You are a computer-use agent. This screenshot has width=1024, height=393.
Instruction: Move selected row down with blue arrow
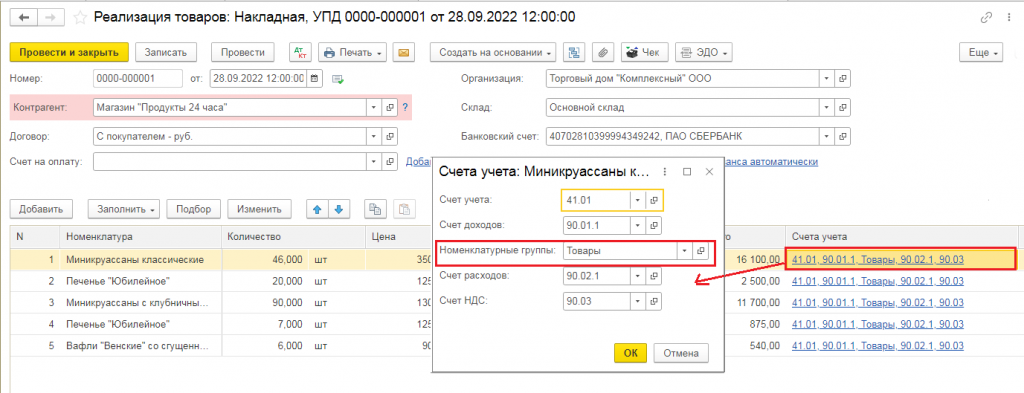tap(339, 210)
